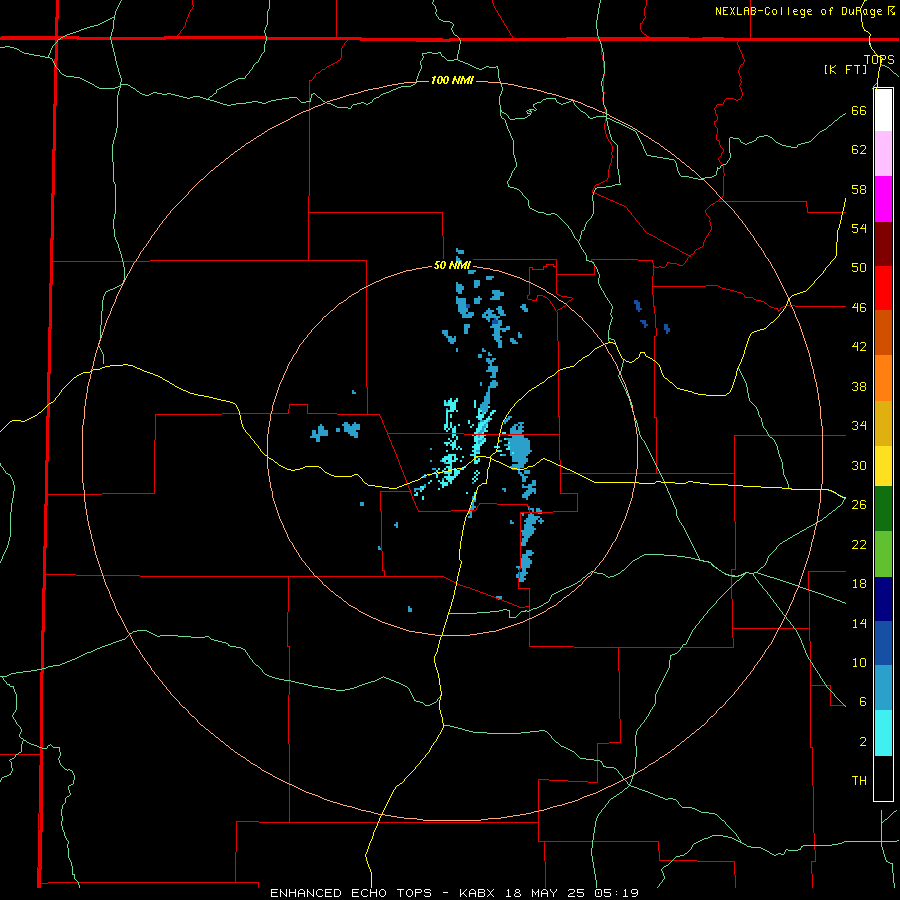The width and height of the screenshot is (900, 900).
Task: Click the navy 14-18 kft legend swatch
Action: pyautogui.click(x=883, y=599)
